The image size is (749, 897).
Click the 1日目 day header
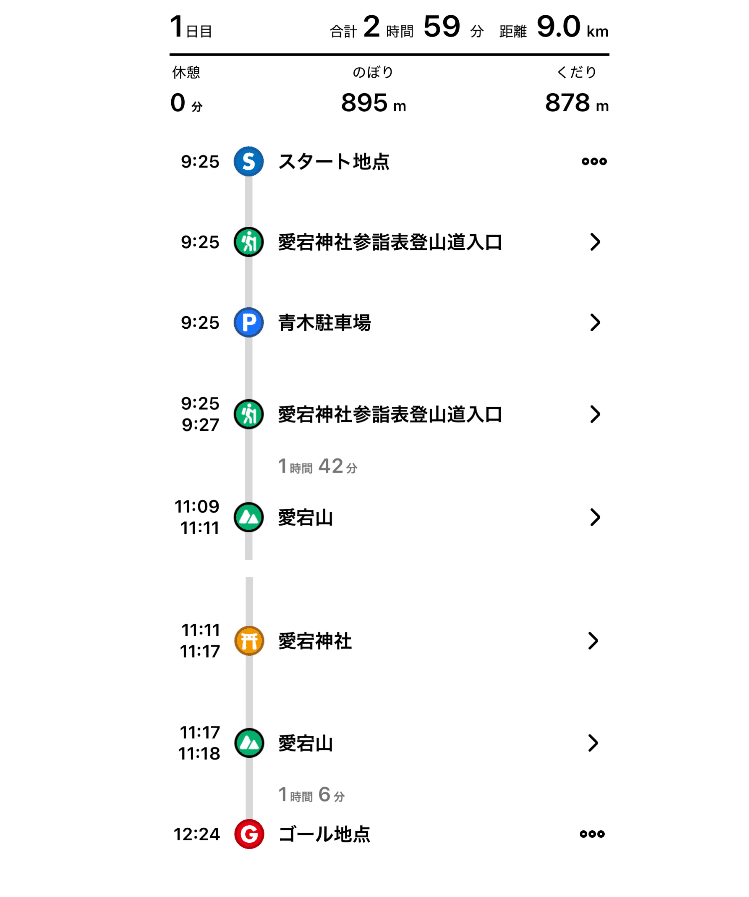point(191,28)
